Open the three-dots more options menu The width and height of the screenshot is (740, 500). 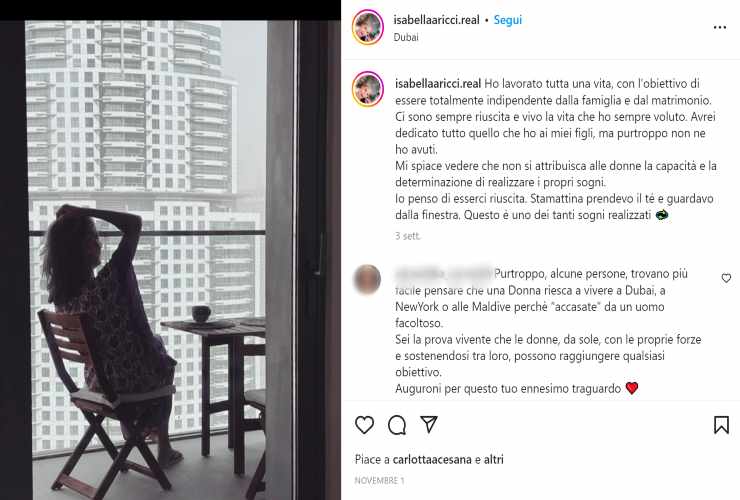point(720,27)
